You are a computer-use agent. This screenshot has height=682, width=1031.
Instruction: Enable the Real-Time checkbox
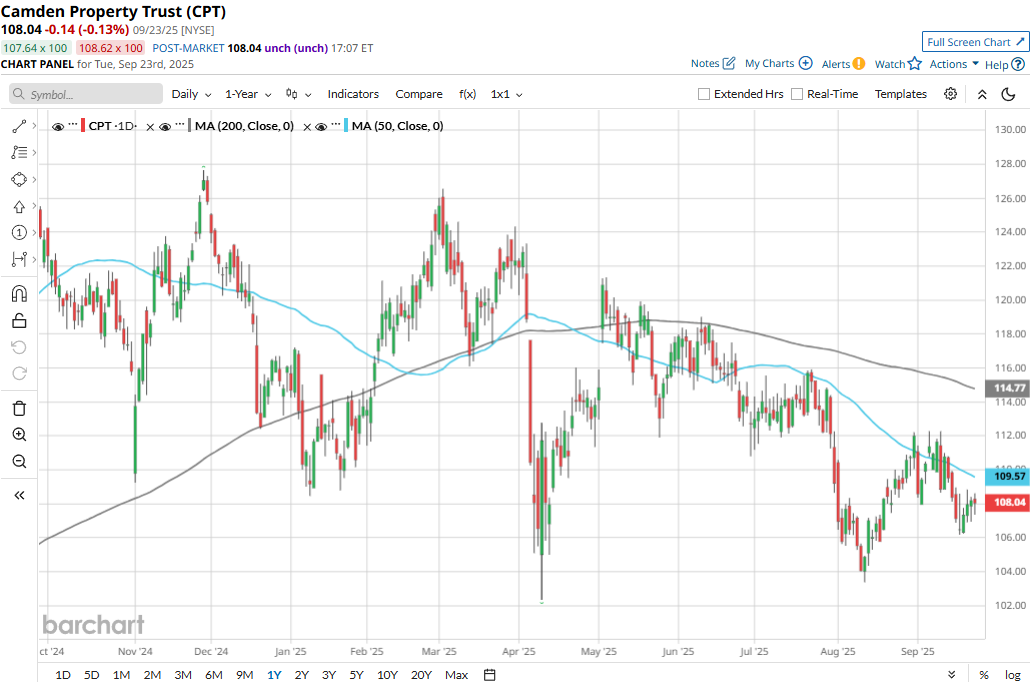(x=797, y=94)
